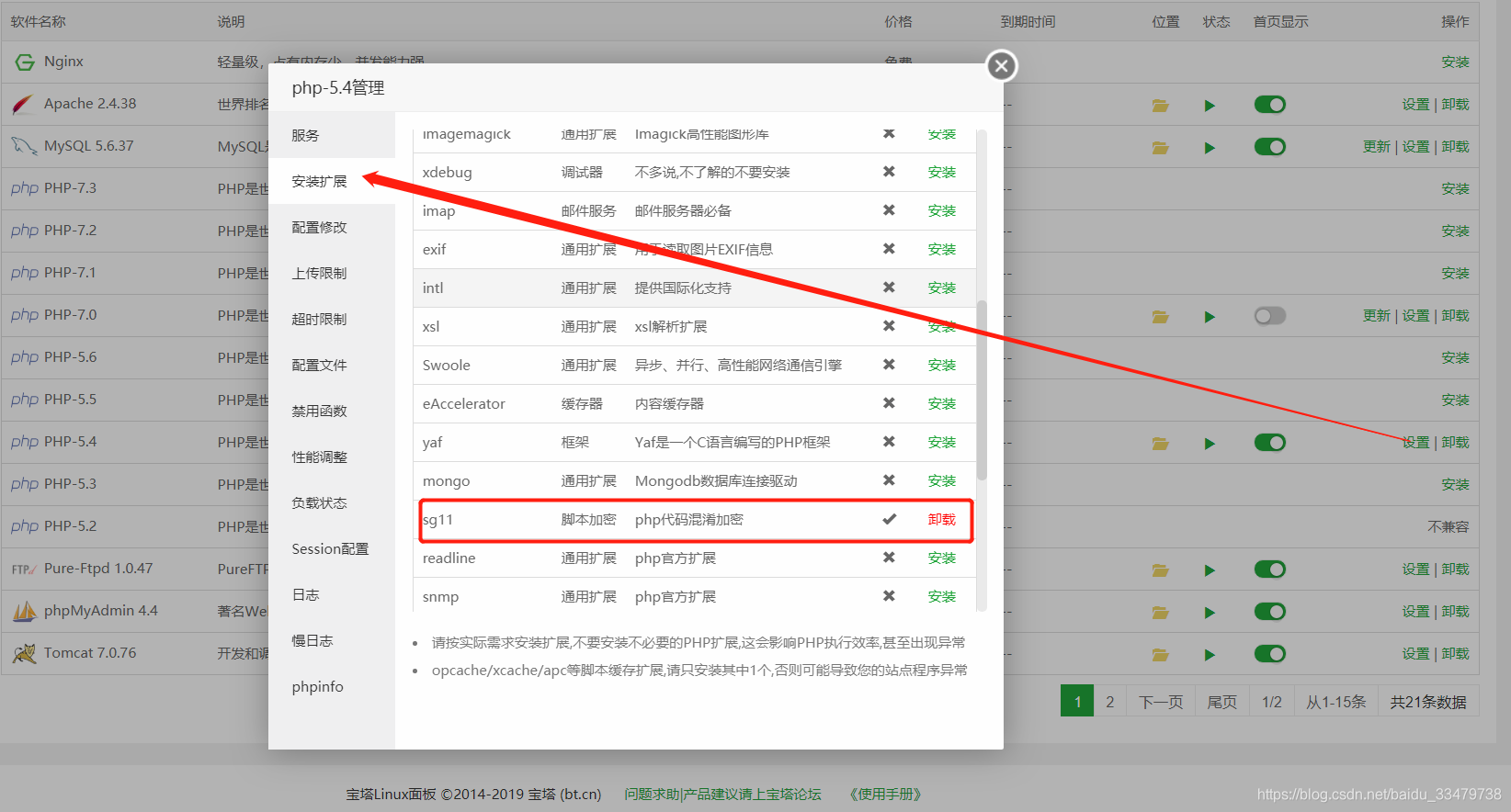Open 设置 for Apache 2.4.38
1511x812 pixels.
[1415, 104]
